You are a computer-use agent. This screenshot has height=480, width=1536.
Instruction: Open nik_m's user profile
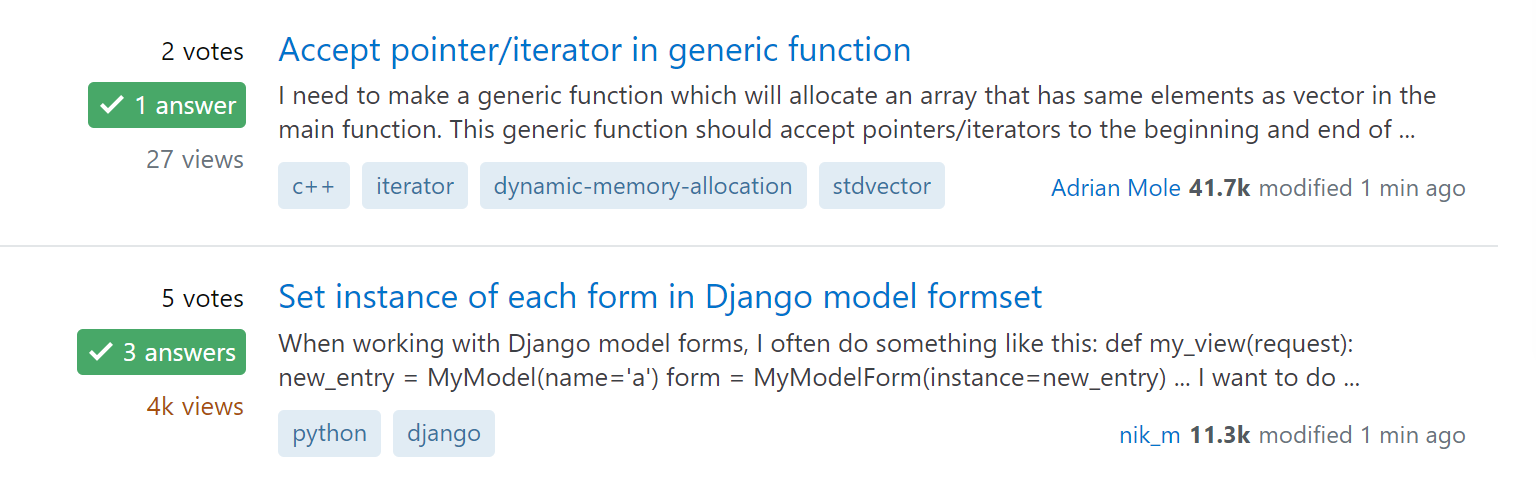click(1150, 435)
